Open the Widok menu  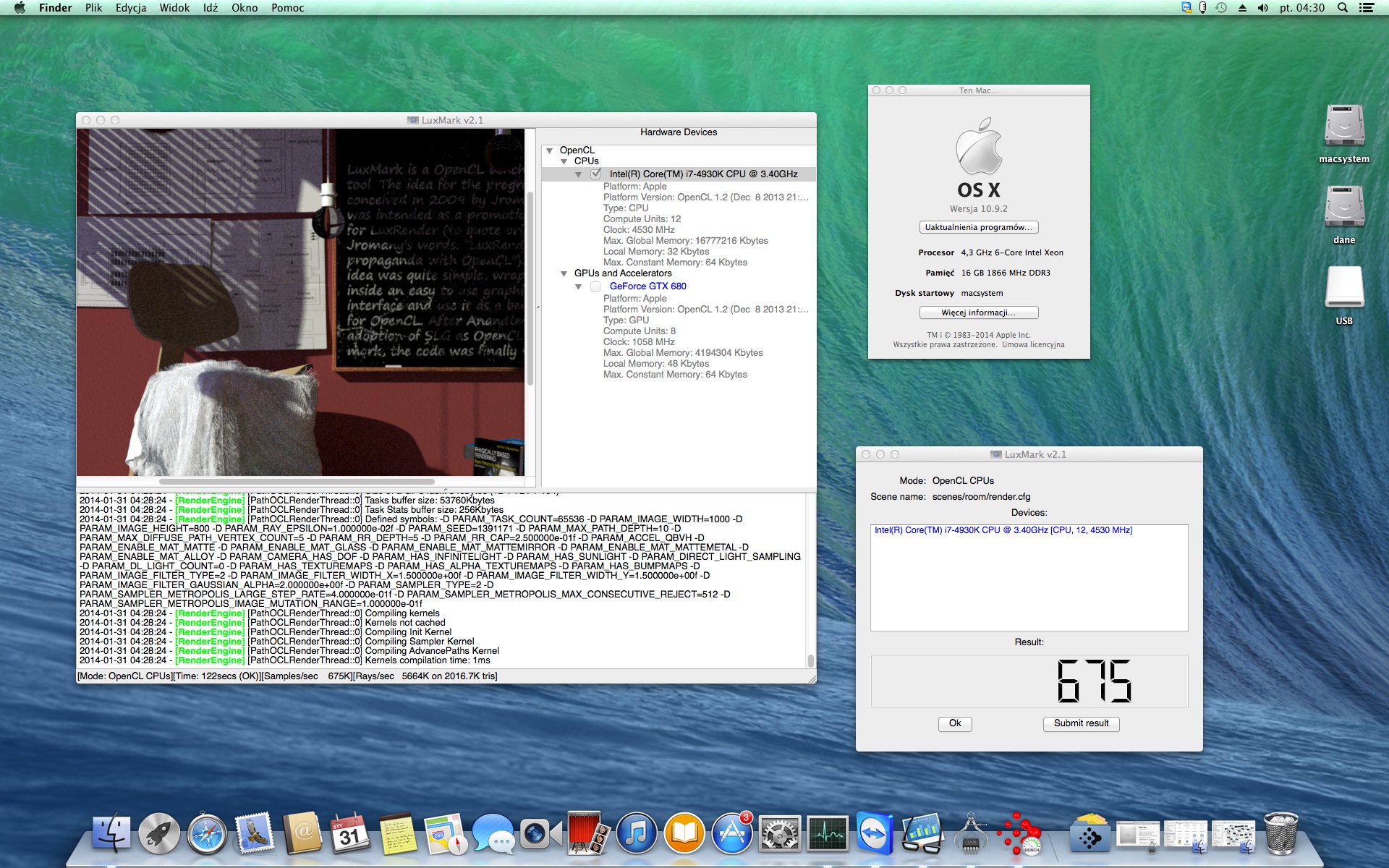pyautogui.click(x=174, y=8)
